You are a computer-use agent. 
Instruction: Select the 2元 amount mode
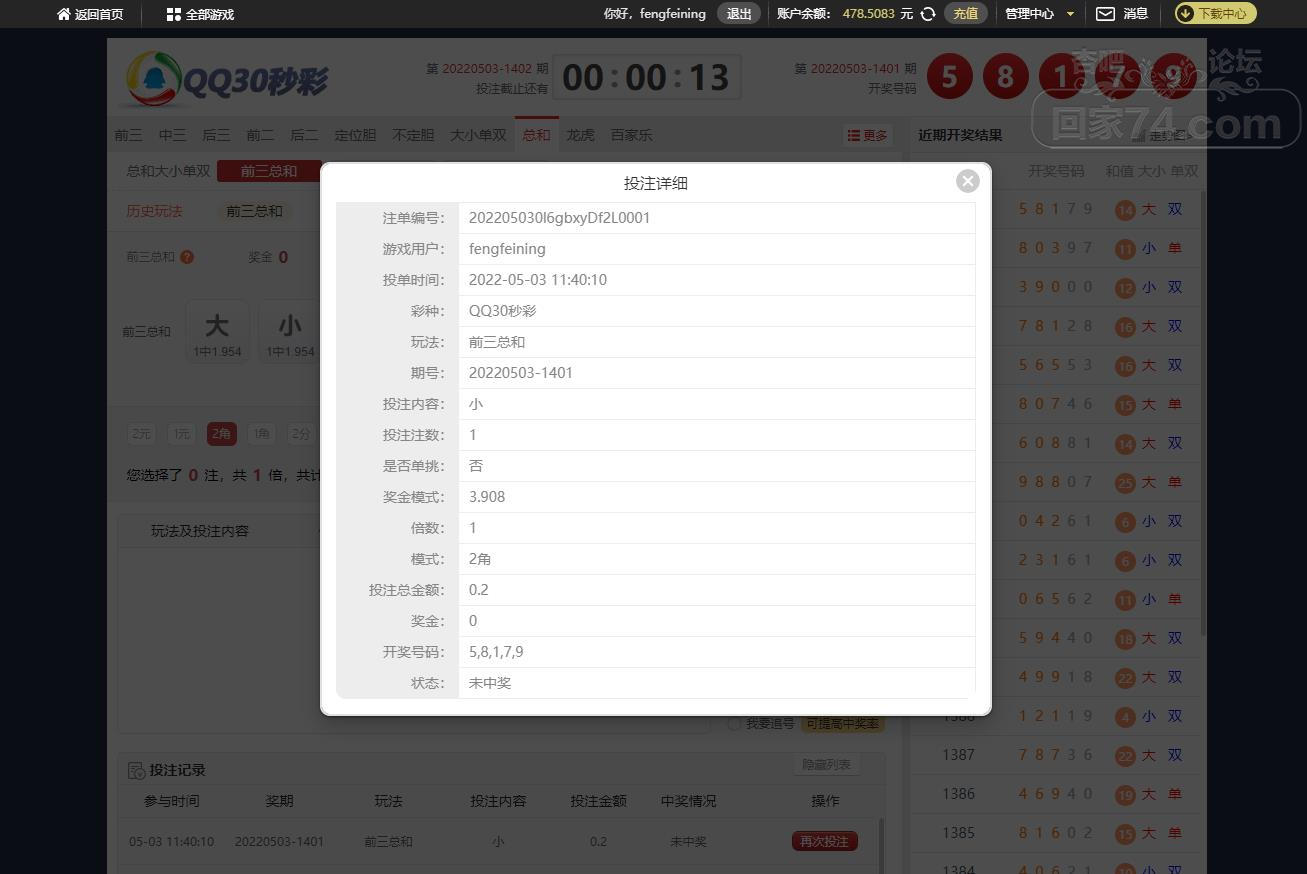coord(141,434)
